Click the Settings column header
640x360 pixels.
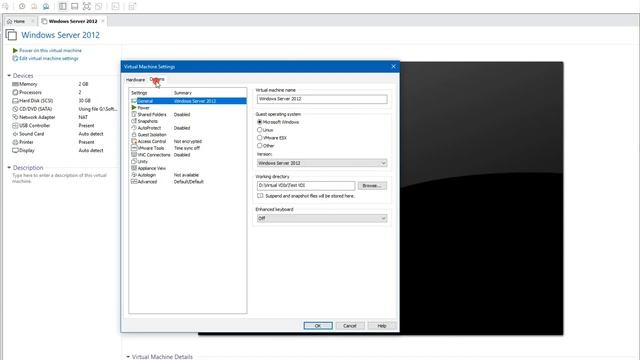pos(139,93)
